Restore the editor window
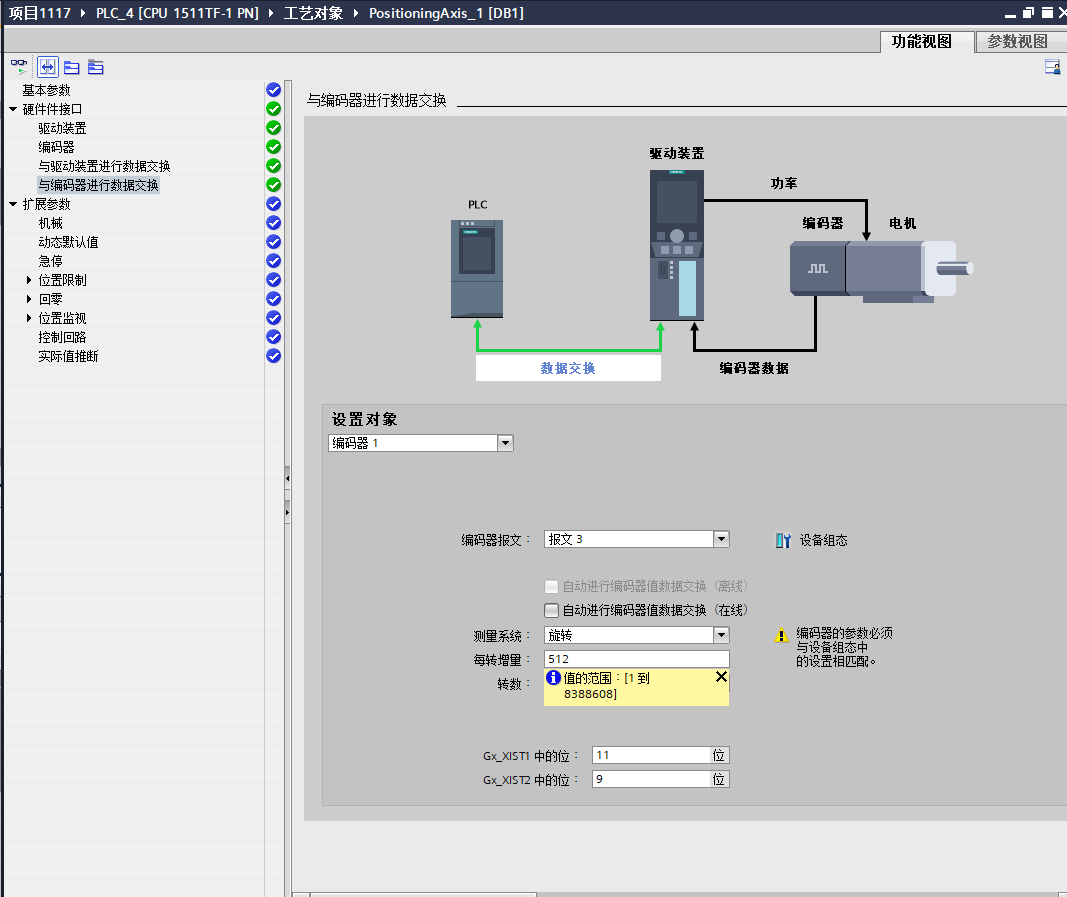The height and width of the screenshot is (897, 1067). 1029,13
